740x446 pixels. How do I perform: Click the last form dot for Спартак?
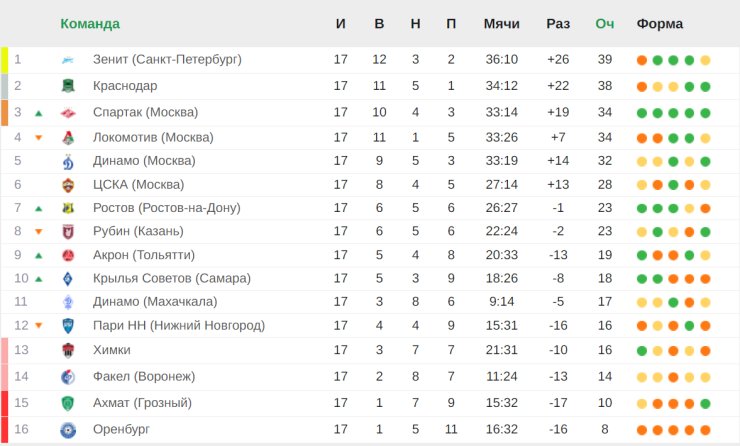point(706,113)
